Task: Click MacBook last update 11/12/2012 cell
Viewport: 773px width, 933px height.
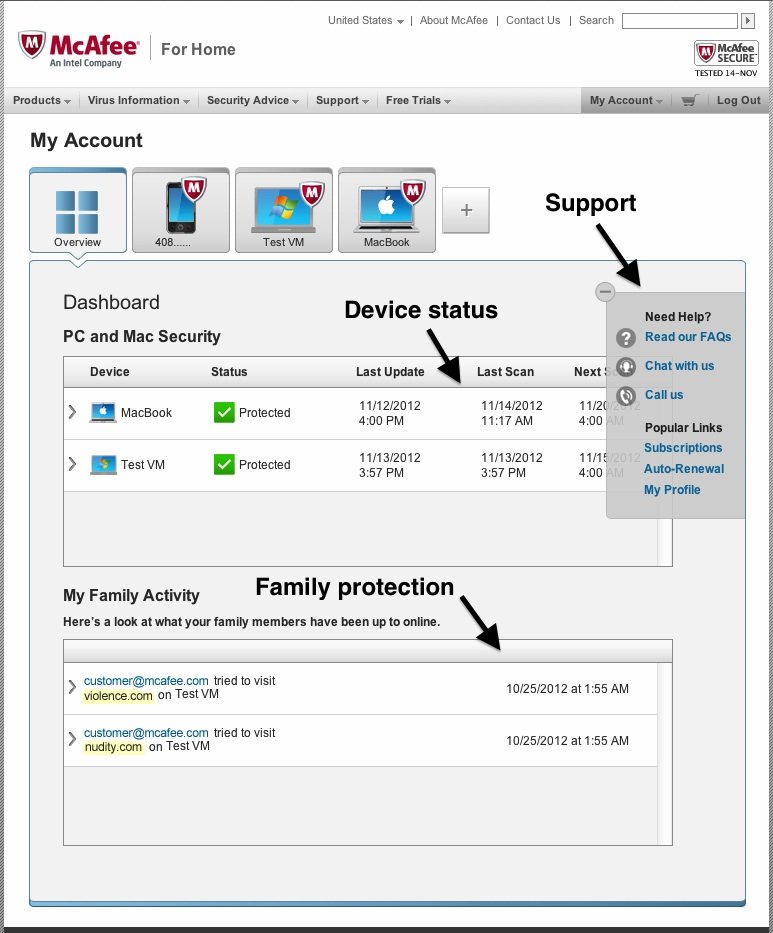Action: click(x=390, y=413)
